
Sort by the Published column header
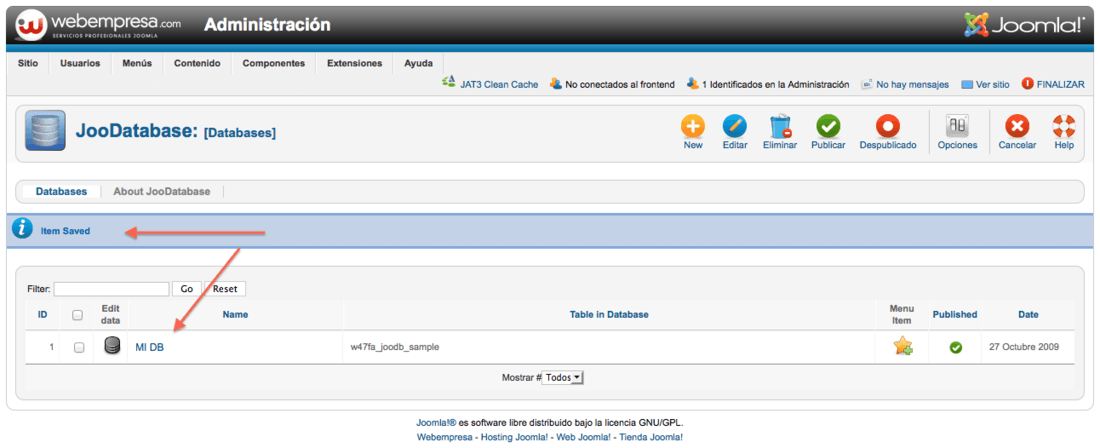click(x=955, y=315)
